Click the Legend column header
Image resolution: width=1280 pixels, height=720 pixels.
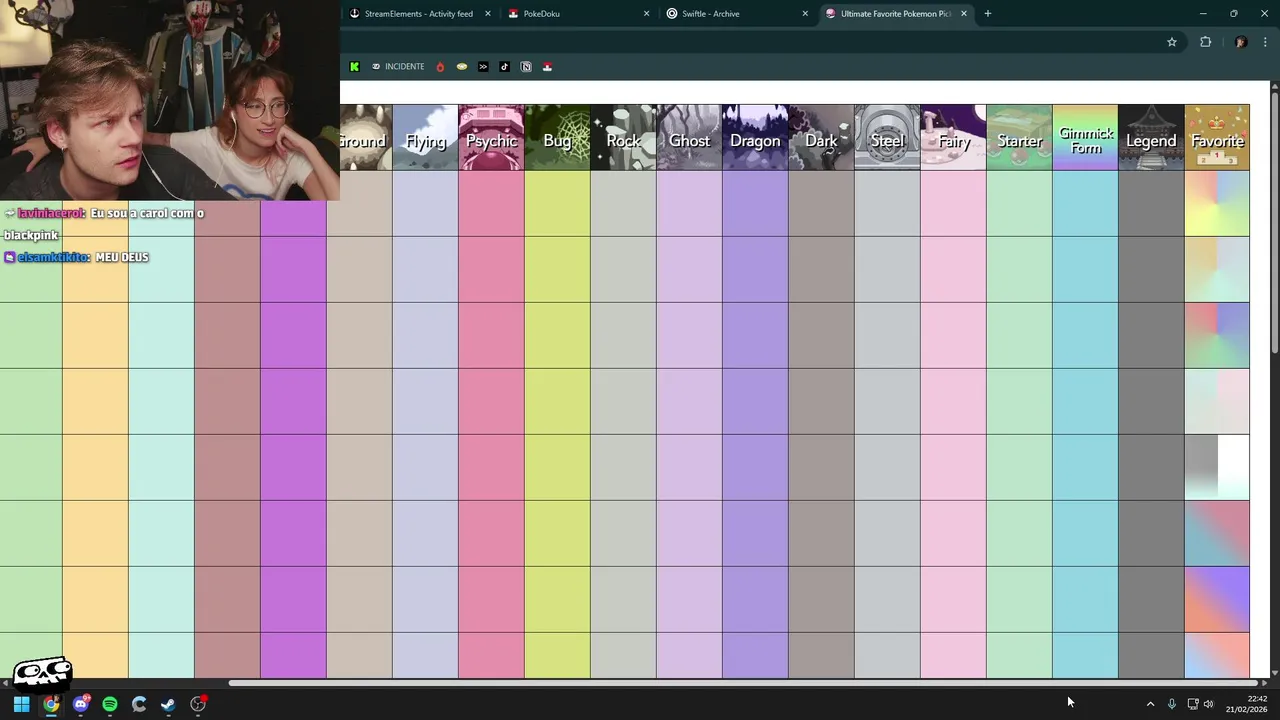[x=1151, y=138]
